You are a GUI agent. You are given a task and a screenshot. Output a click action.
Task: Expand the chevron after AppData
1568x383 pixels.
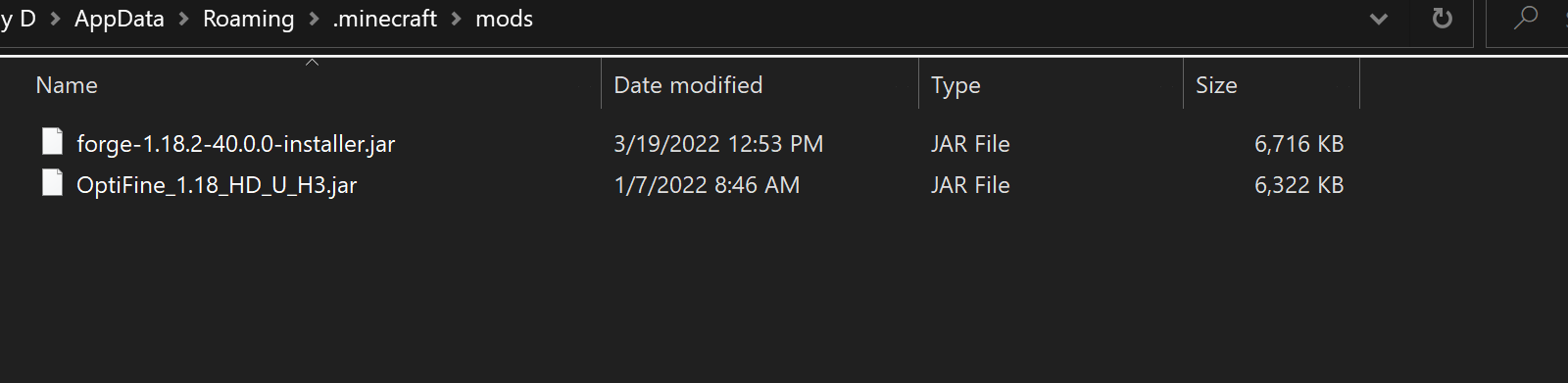[183, 19]
